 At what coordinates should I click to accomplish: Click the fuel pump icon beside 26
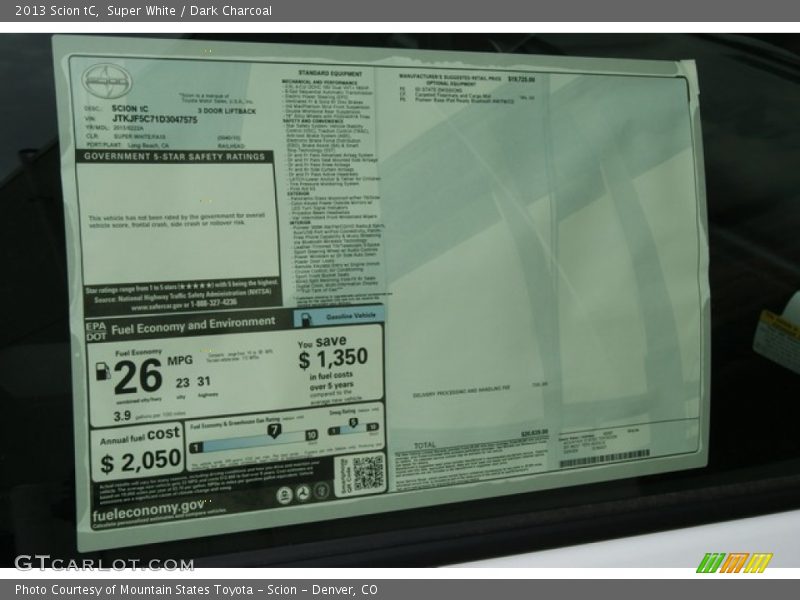(x=104, y=371)
